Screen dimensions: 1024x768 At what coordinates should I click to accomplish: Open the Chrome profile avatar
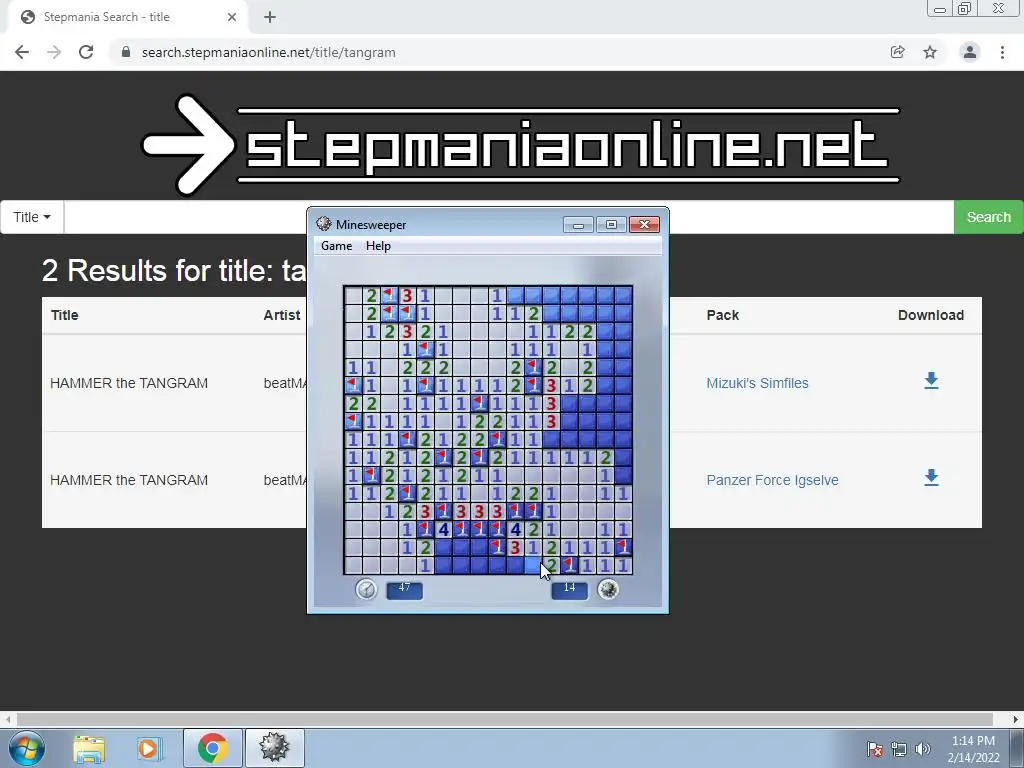pyautogui.click(x=970, y=52)
